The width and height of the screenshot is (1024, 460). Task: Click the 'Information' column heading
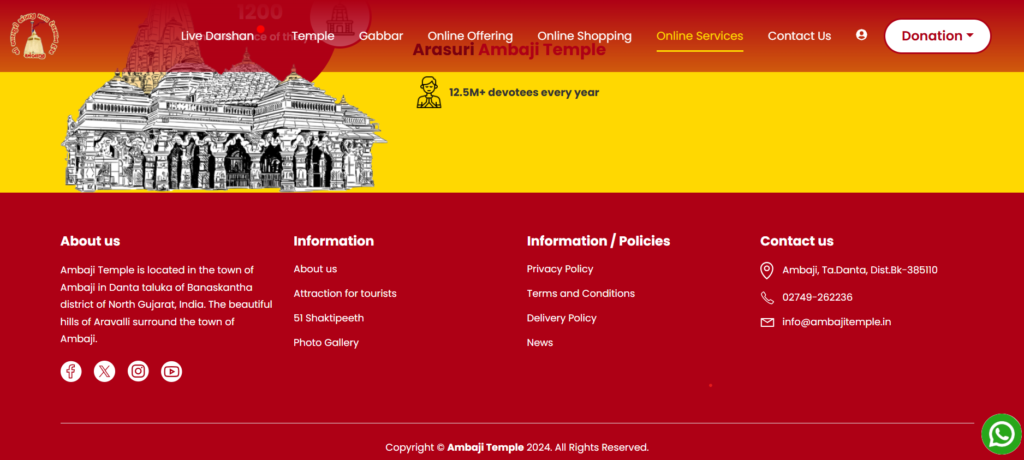coord(334,241)
